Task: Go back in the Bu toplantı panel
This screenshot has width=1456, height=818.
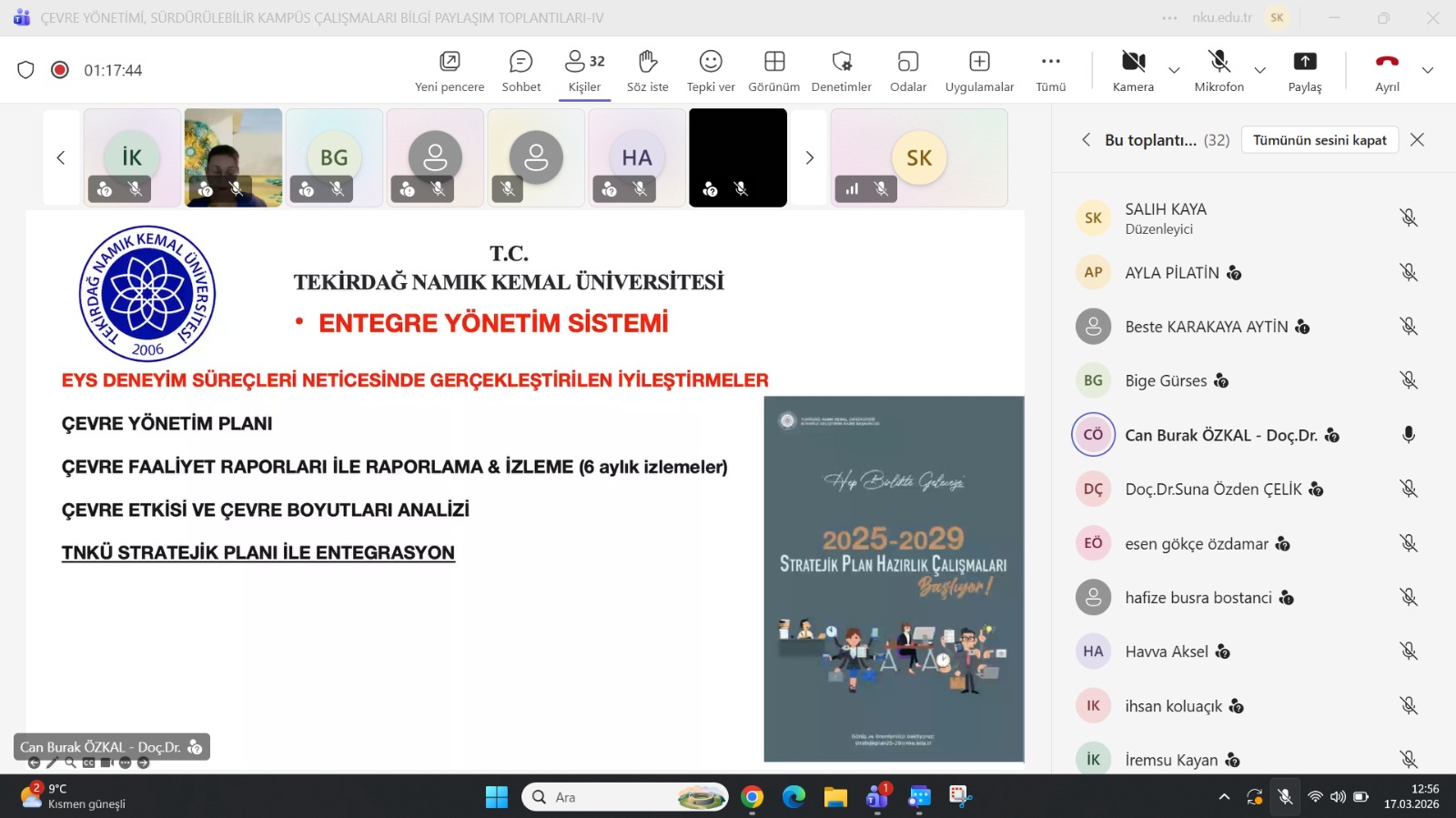Action: pyautogui.click(x=1086, y=139)
